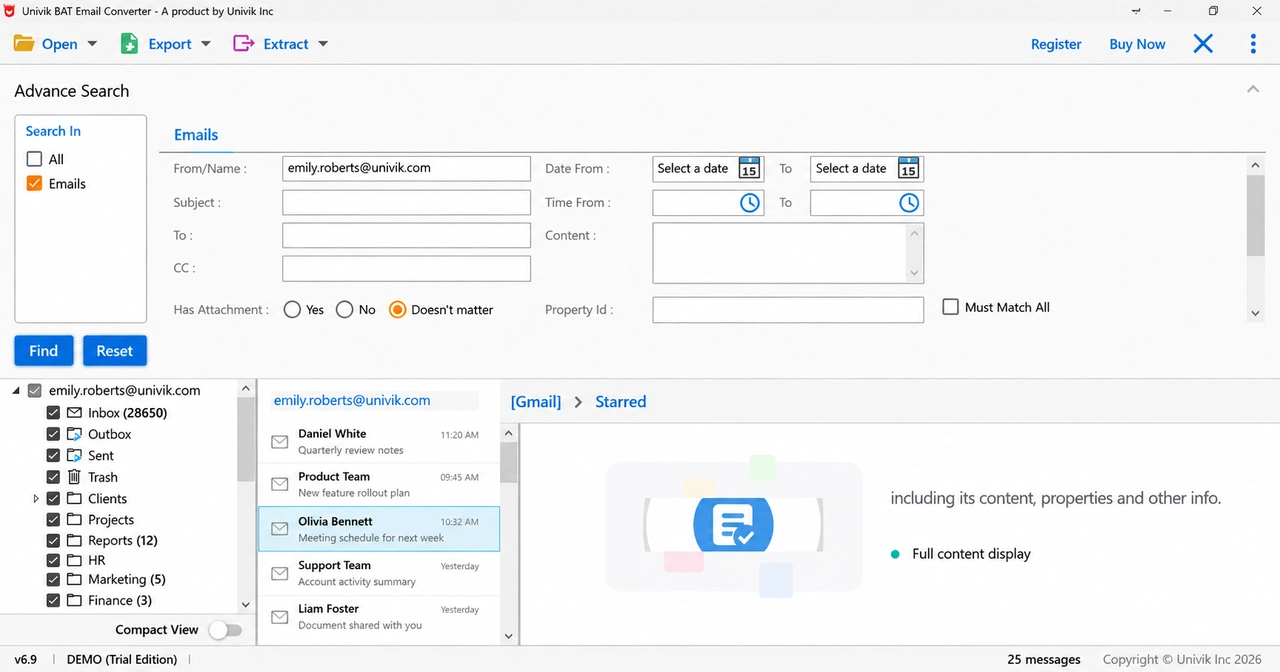Select No for Has Attachment
1280x672 pixels.
pyautogui.click(x=344, y=310)
